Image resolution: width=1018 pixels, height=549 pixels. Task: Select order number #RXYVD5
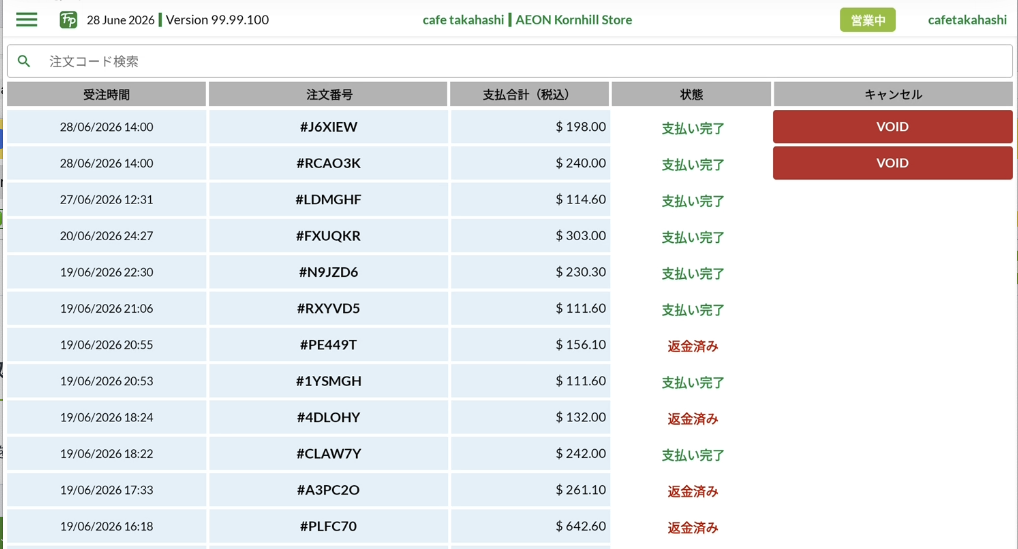tap(329, 308)
